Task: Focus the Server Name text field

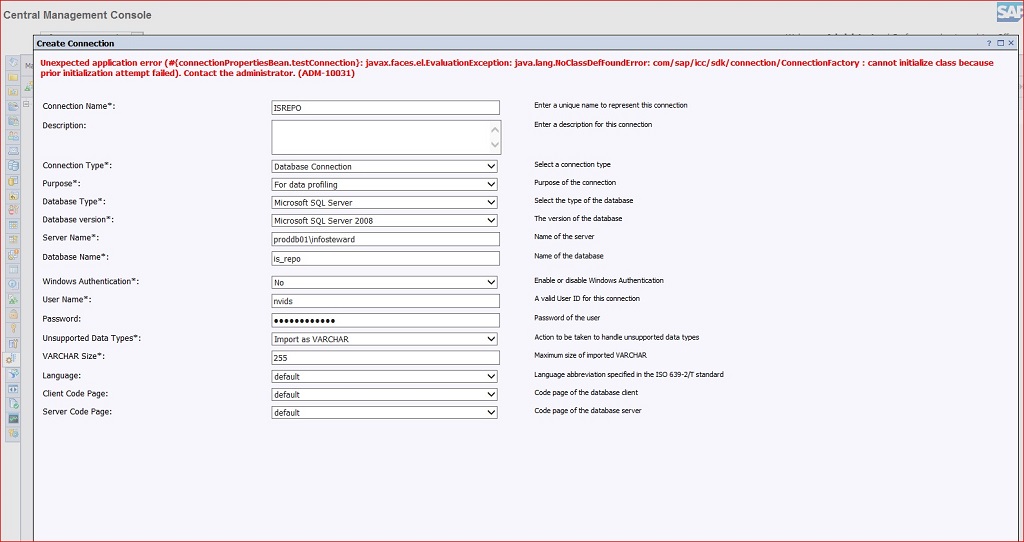Action: tap(384, 239)
